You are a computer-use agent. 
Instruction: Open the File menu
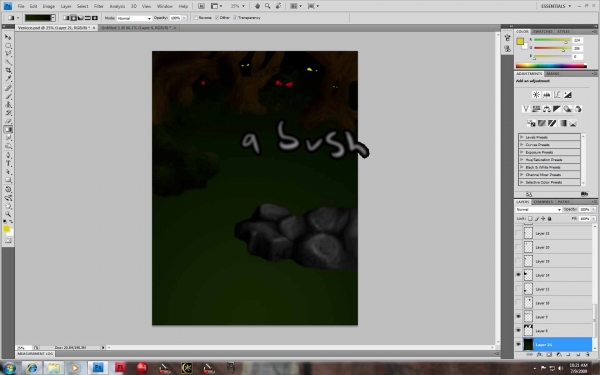pos(21,6)
